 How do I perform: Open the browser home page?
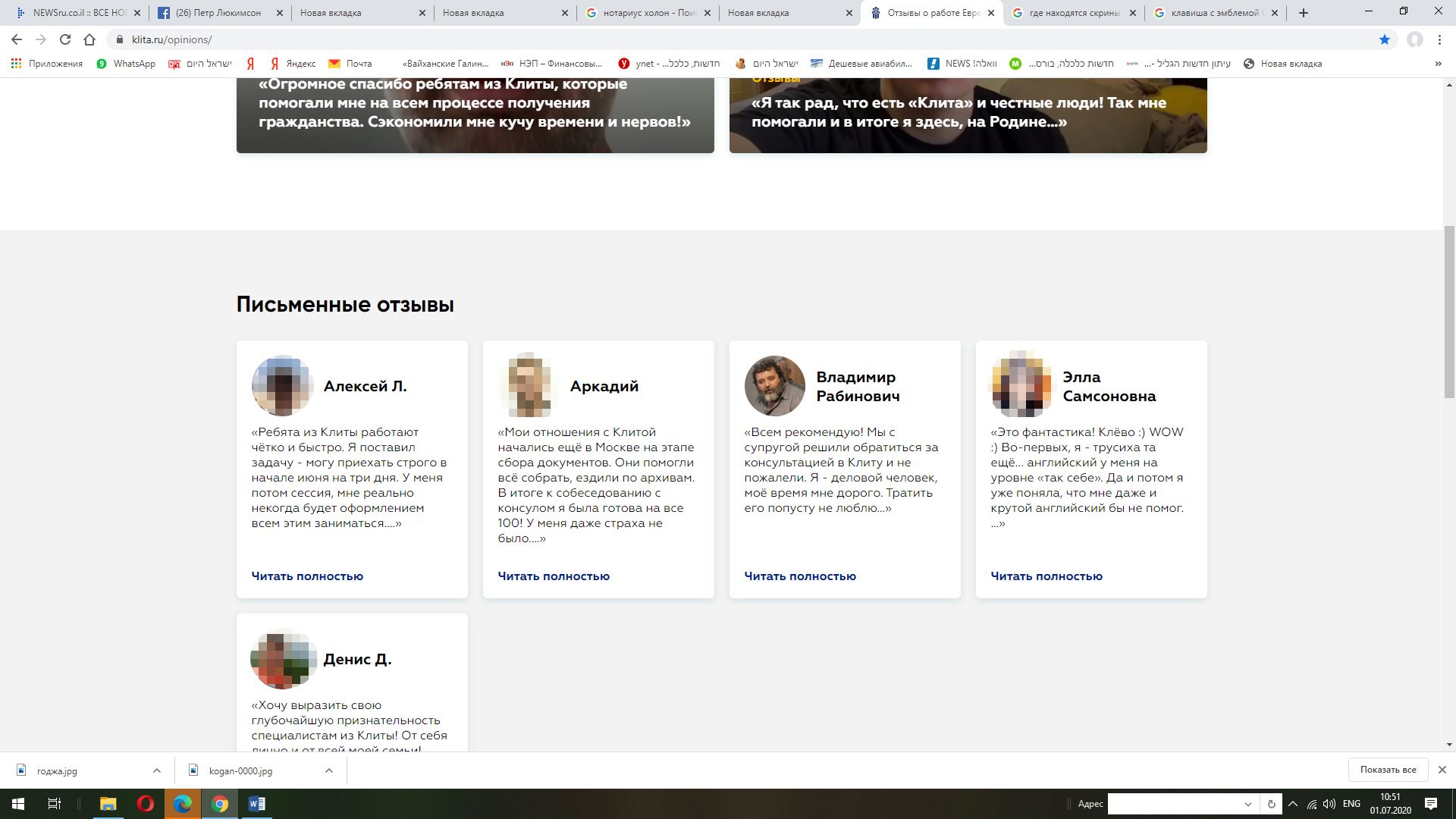[89, 39]
